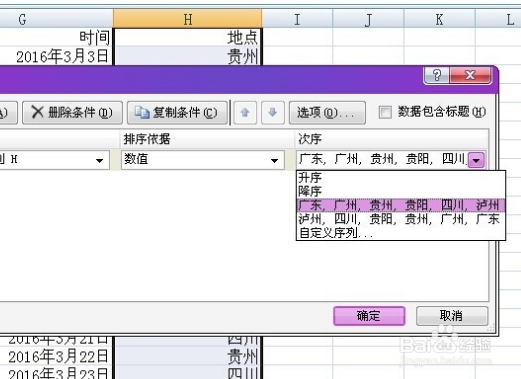Image resolution: width=521 pixels, height=379 pixels.
Task: Choose the 广东, 广州, 贵州 list option
Action: [401, 205]
